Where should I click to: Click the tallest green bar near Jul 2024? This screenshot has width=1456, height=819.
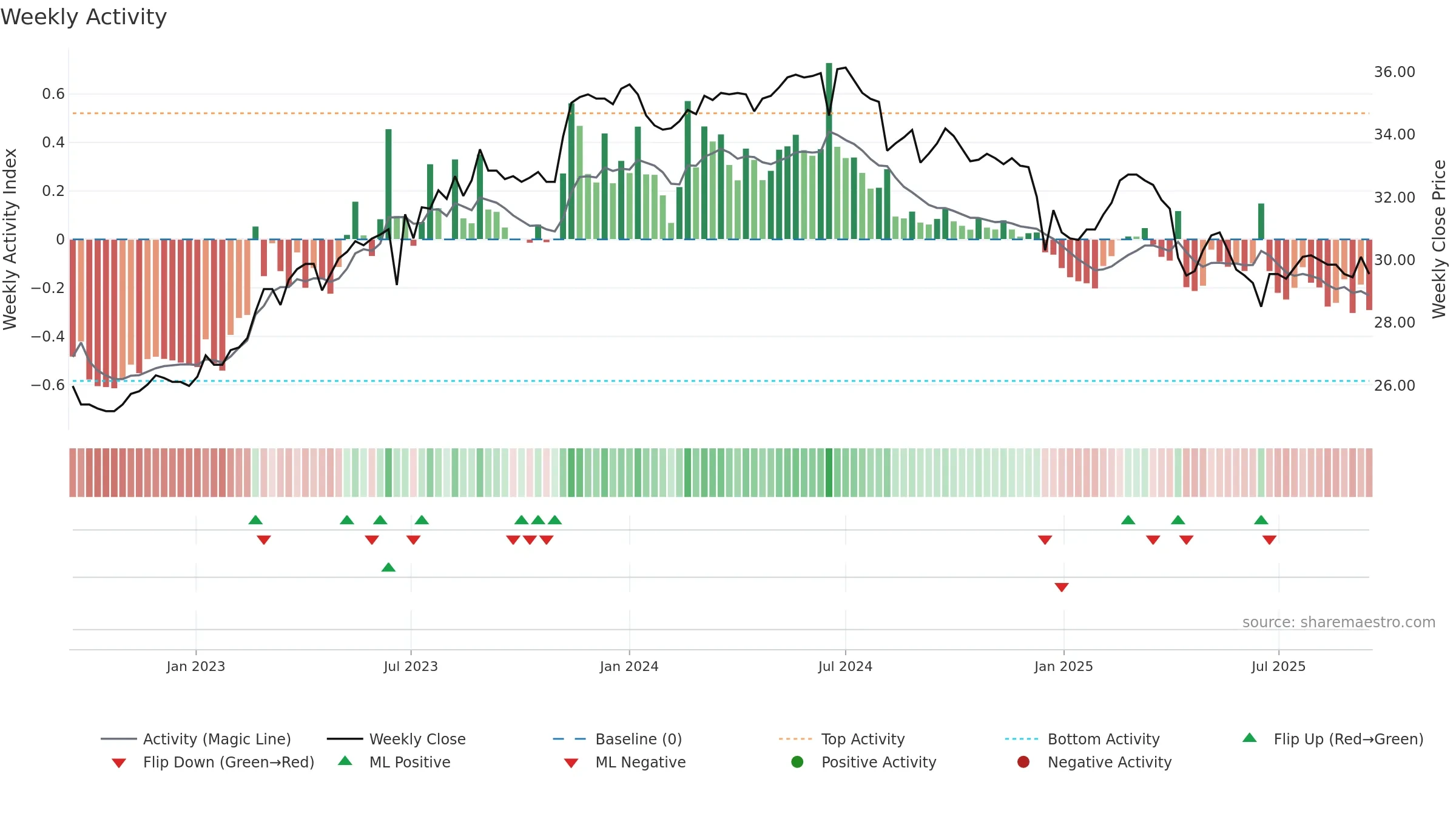(829, 151)
